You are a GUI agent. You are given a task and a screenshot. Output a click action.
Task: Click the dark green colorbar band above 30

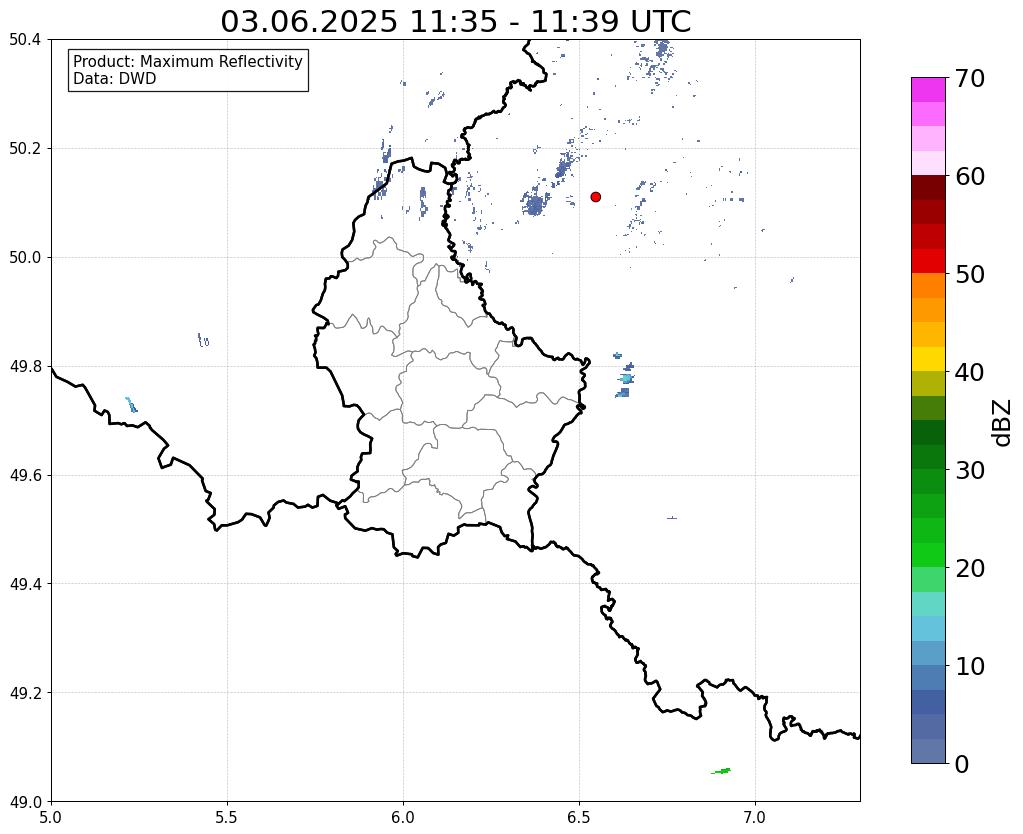coord(928,457)
